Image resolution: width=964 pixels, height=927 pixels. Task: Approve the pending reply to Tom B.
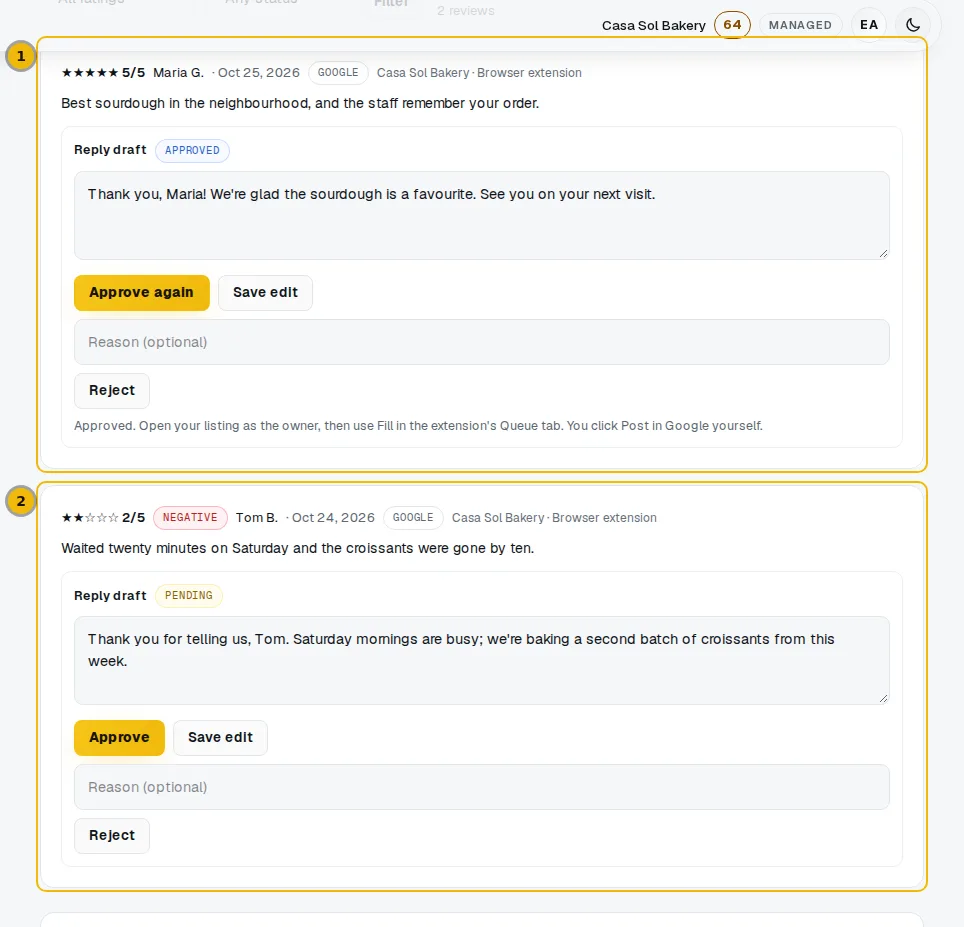119,738
